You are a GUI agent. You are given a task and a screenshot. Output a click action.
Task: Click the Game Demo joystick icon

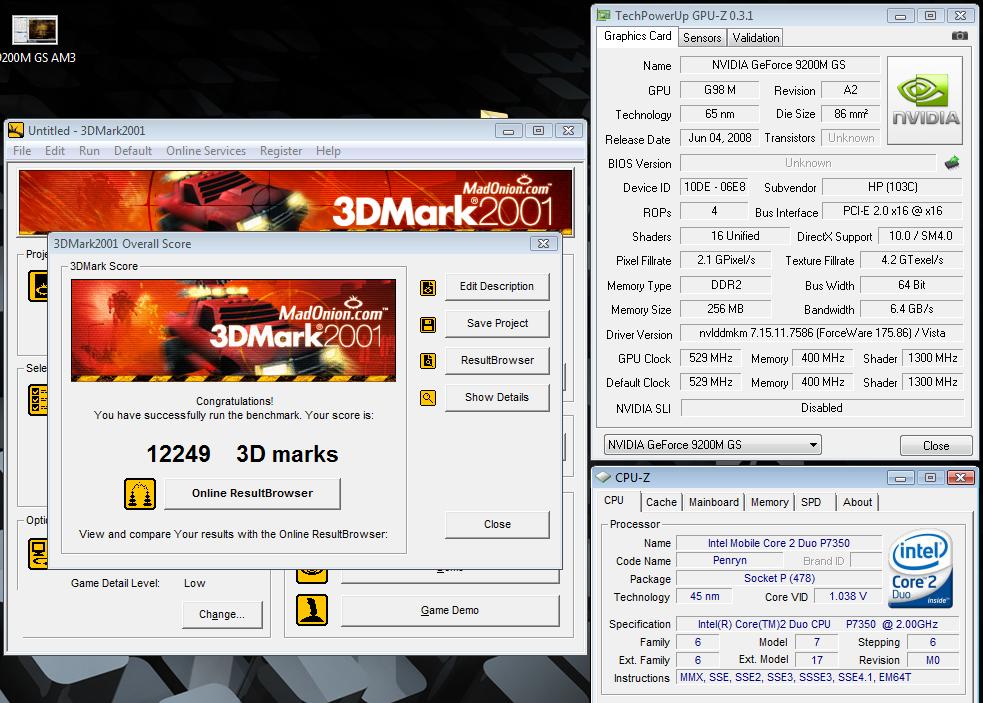312,610
